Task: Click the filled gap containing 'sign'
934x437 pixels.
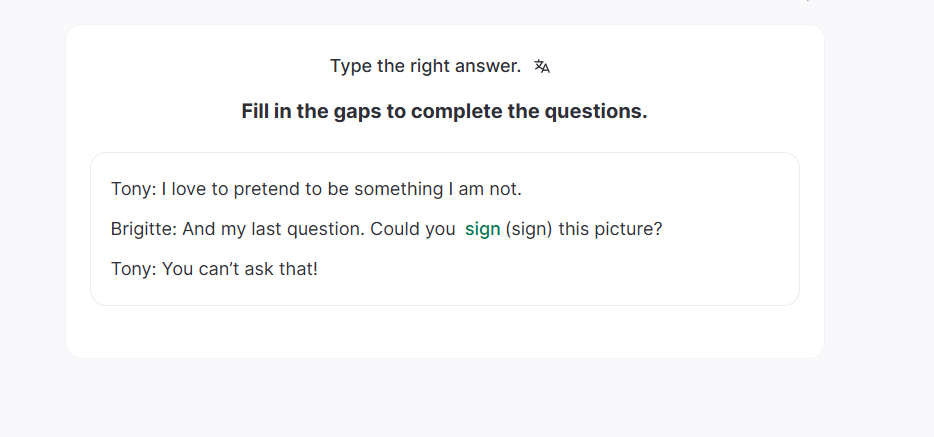Action: (482, 229)
